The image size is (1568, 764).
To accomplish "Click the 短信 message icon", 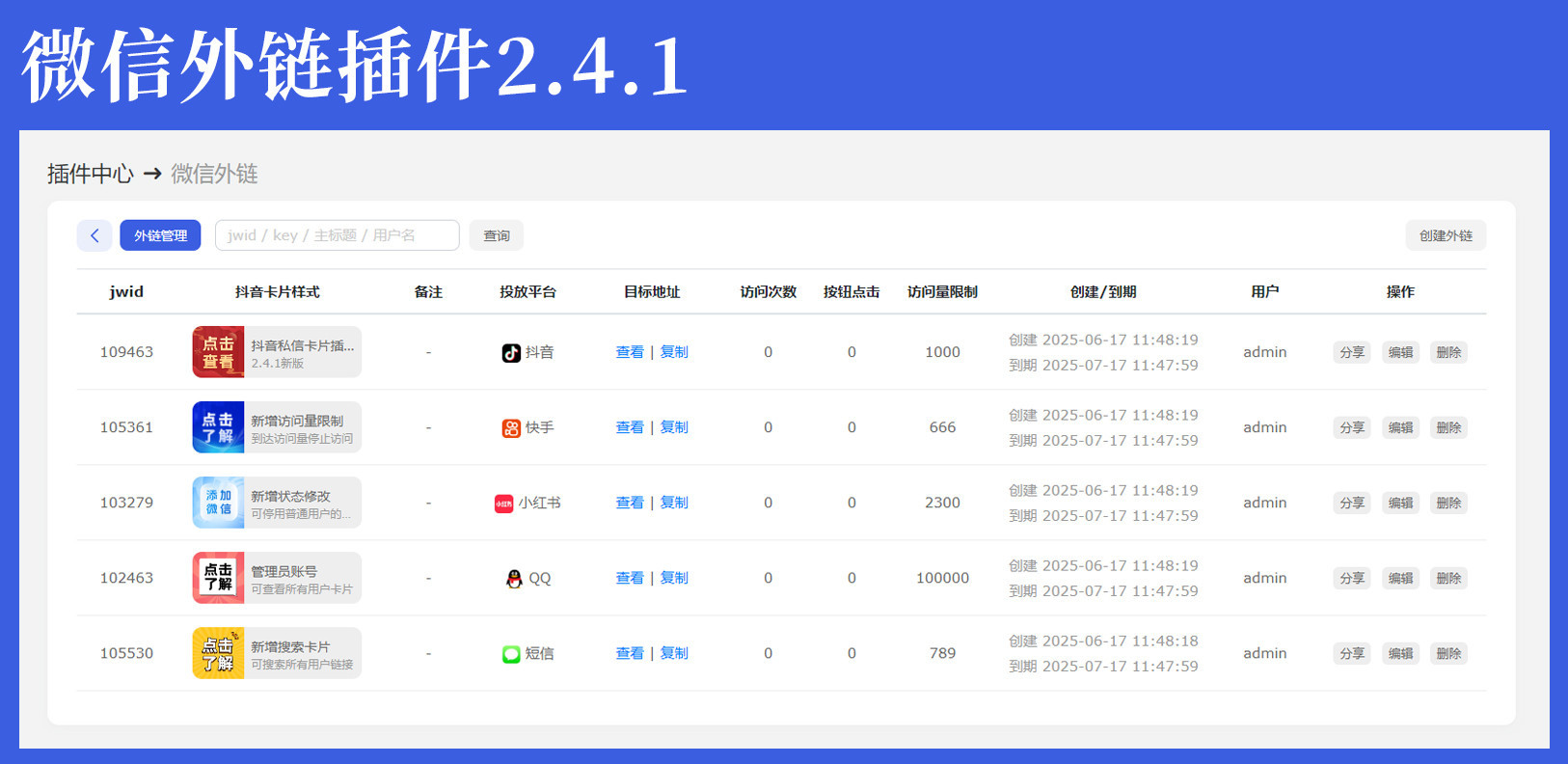I will pos(511,654).
